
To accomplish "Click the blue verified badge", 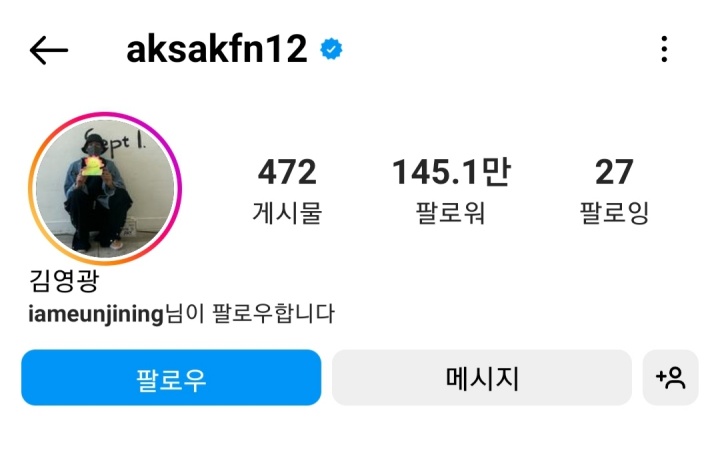I will click(x=331, y=49).
